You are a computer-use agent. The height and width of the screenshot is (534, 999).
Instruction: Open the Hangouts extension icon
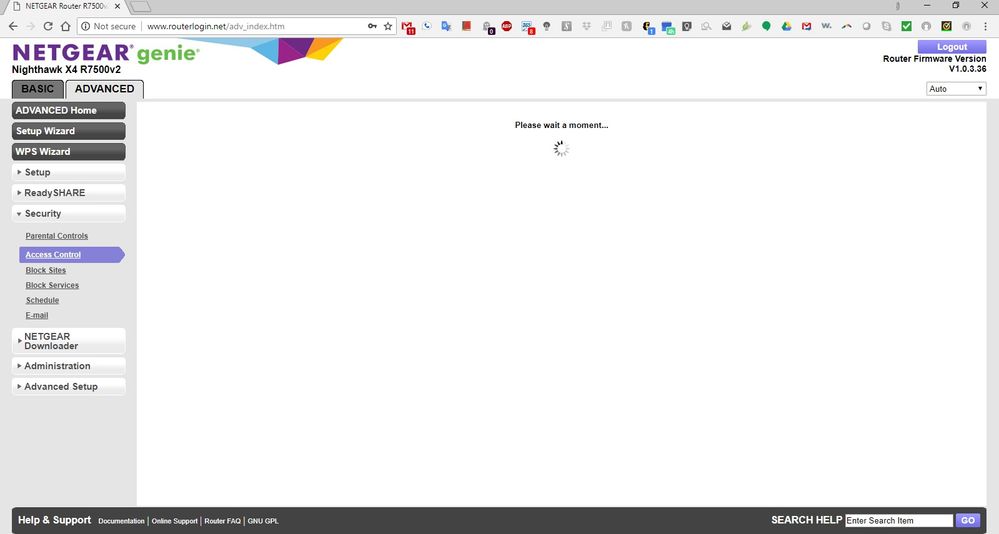pyautogui.click(x=766, y=26)
